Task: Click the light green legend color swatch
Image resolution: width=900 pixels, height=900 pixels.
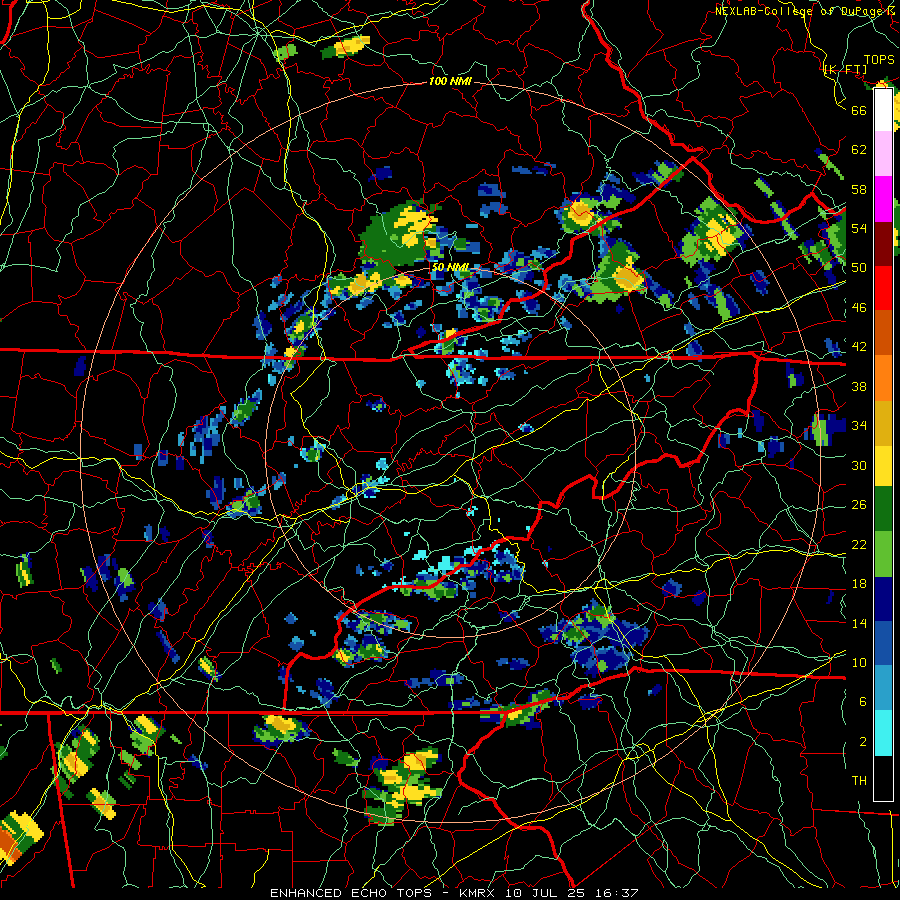Action: coord(883,554)
